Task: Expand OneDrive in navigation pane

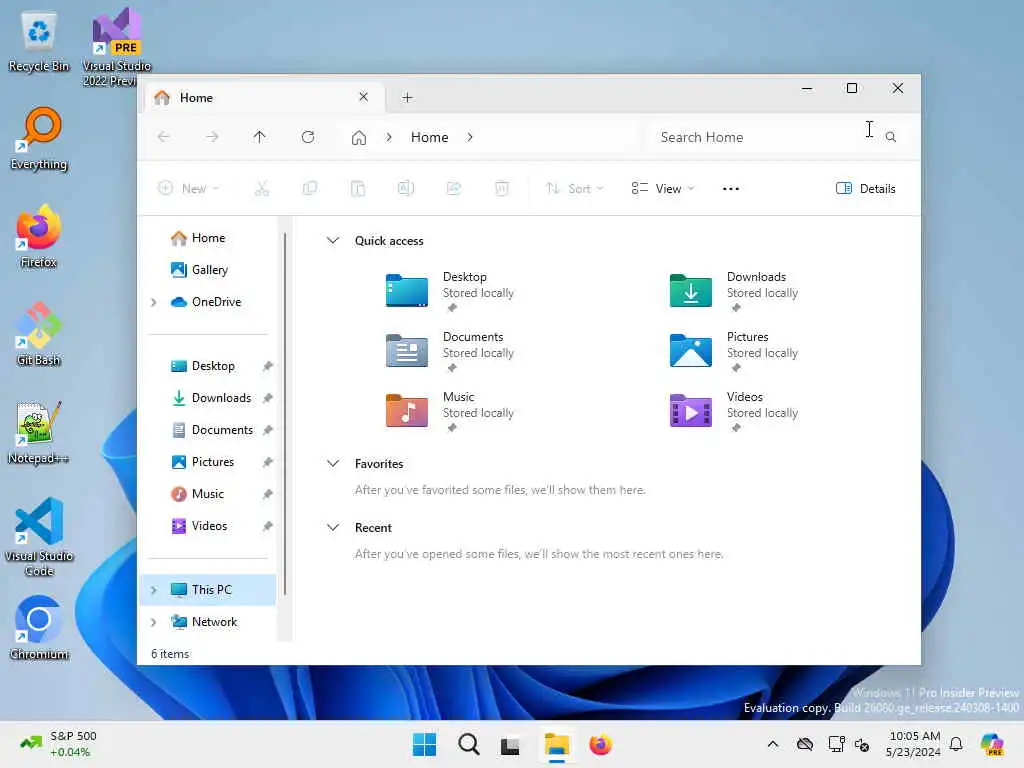Action: point(153,302)
